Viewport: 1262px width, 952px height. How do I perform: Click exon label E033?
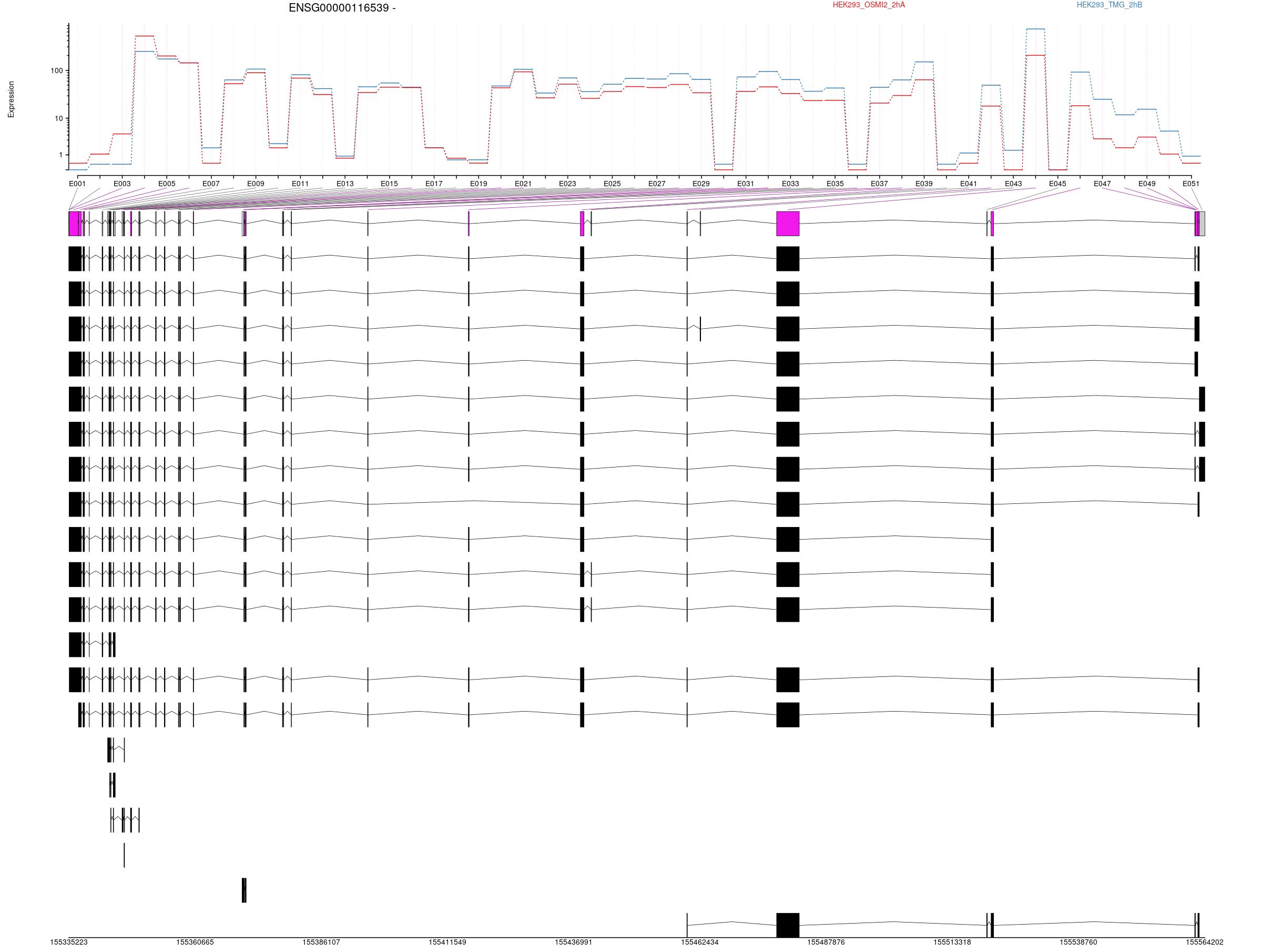[x=790, y=184]
